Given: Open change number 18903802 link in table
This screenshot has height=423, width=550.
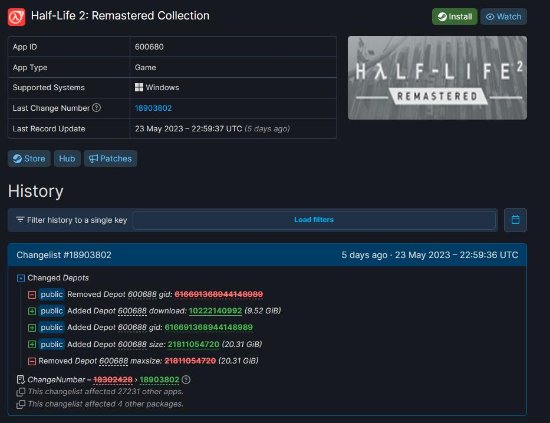Looking at the screenshot, I should tap(153, 108).
